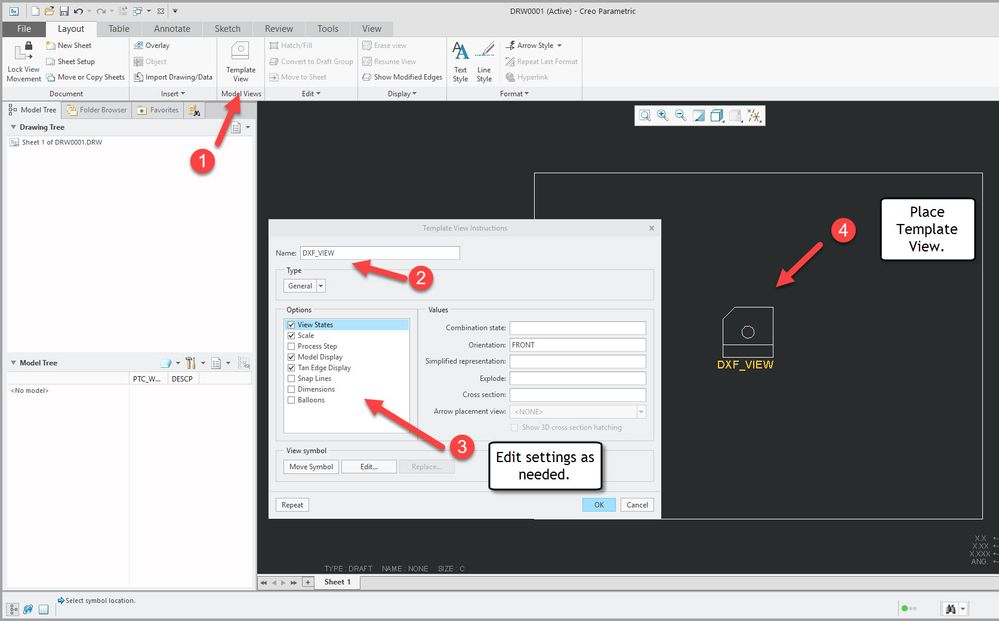This screenshot has height=621, width=999.
Task: Click the navigator toggle icon in status bar
Action: (13, 609)
